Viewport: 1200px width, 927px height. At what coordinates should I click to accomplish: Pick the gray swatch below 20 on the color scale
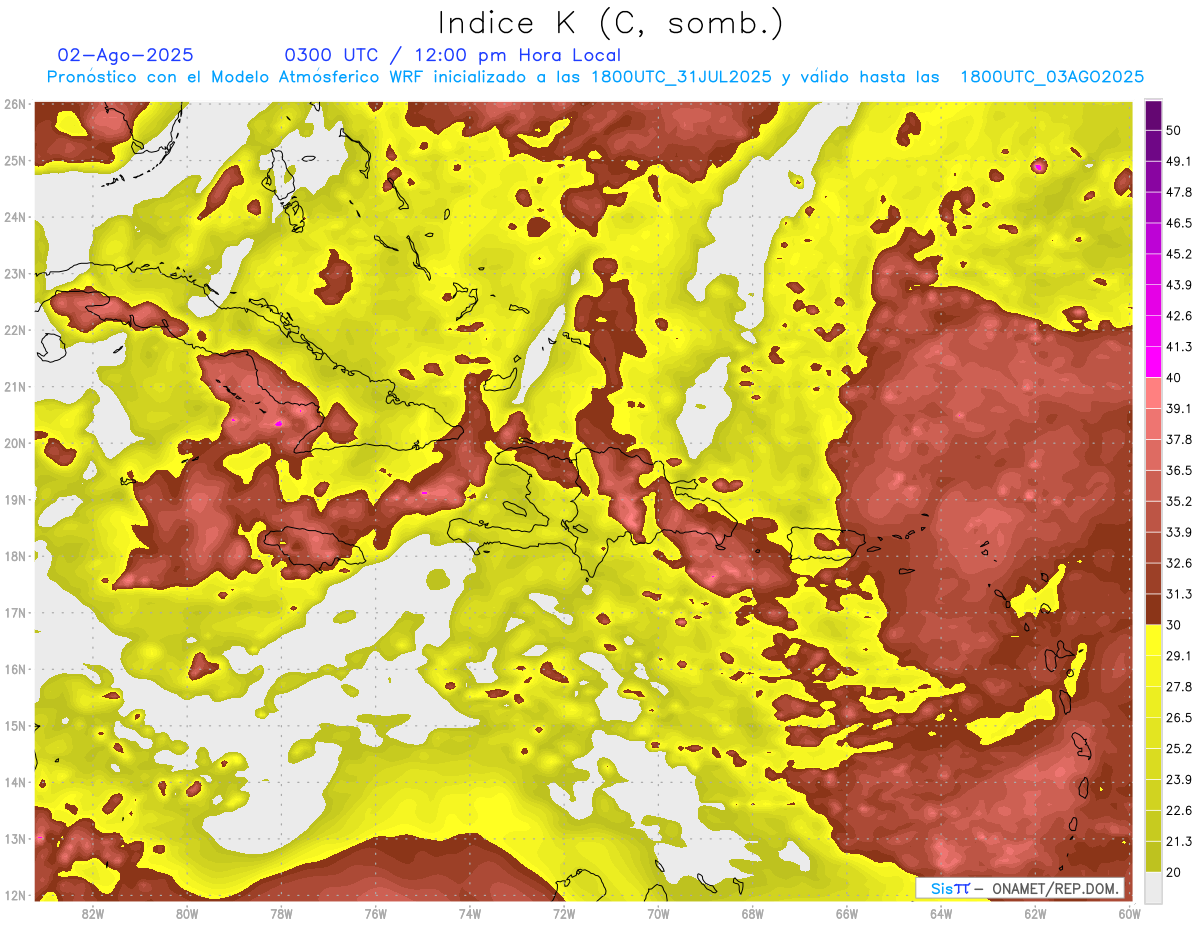click(x=1153, y=887)
